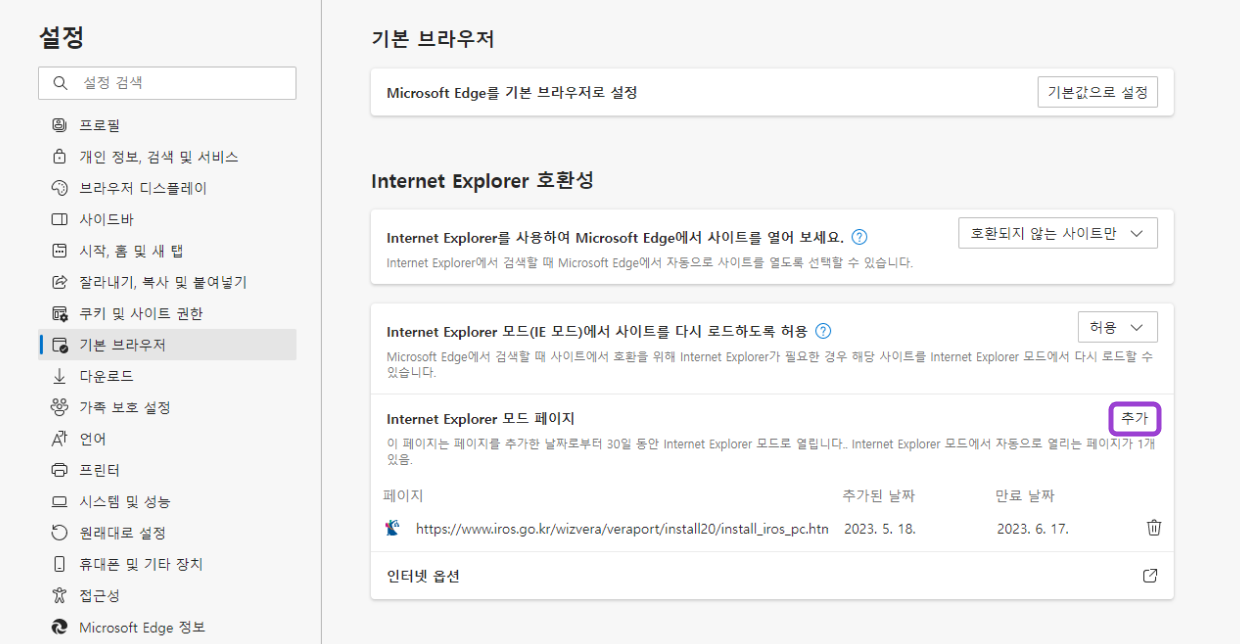Click inside the 설정 검색 search field
Image resolution: width=1240 pixels, height=644 pixels.
166,83
